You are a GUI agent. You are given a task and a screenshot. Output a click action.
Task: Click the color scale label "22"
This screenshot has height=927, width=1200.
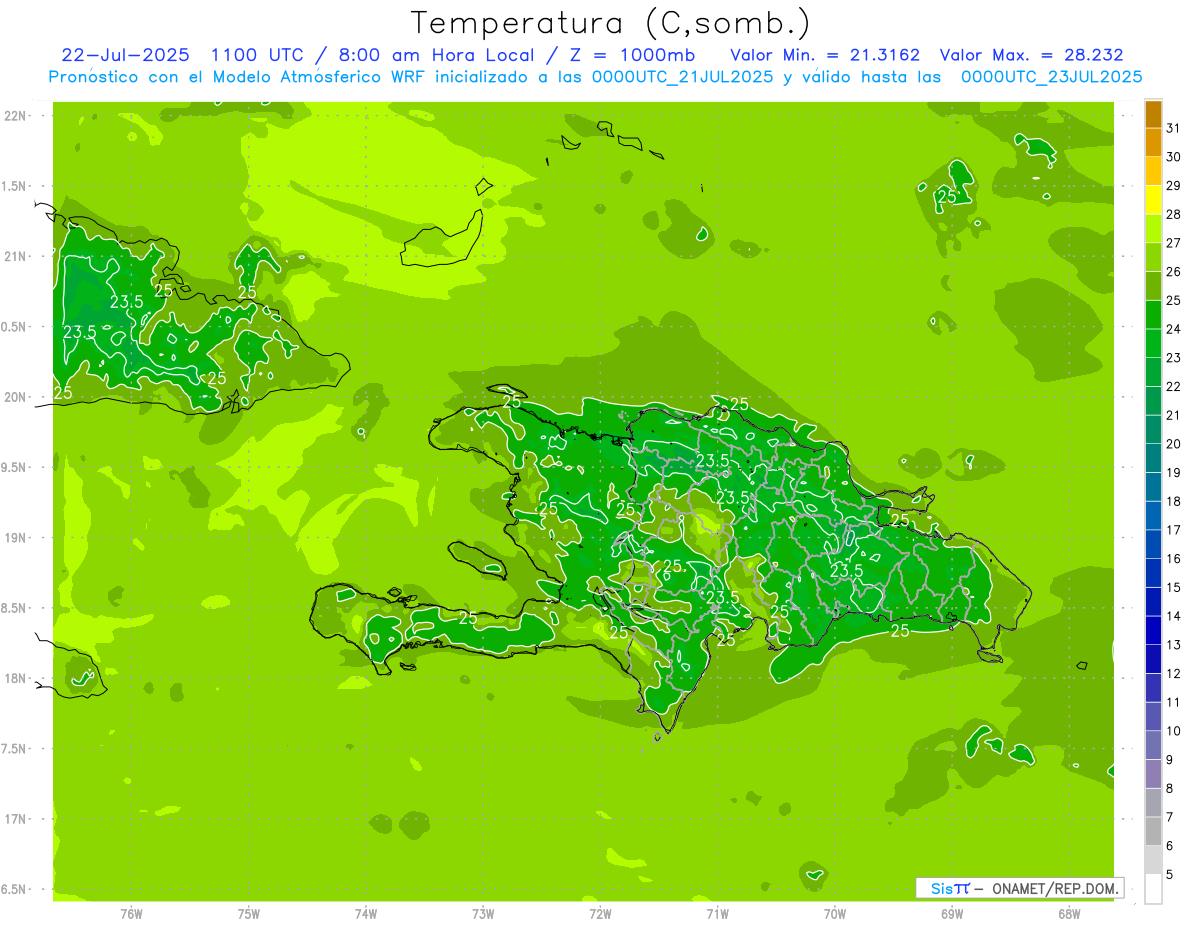click(1173, 387)
